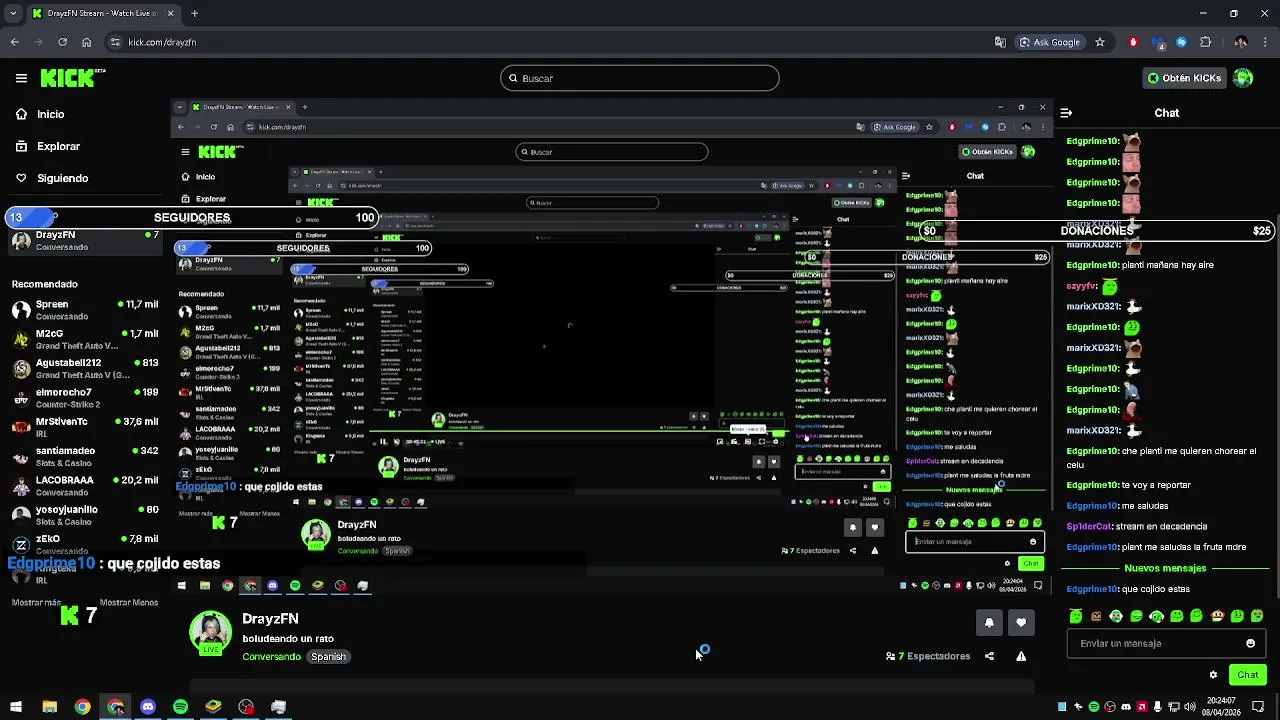Select the DrayzFN Stream browser tab
This screenshot has height=720, width=1280.
coord(102,14)
